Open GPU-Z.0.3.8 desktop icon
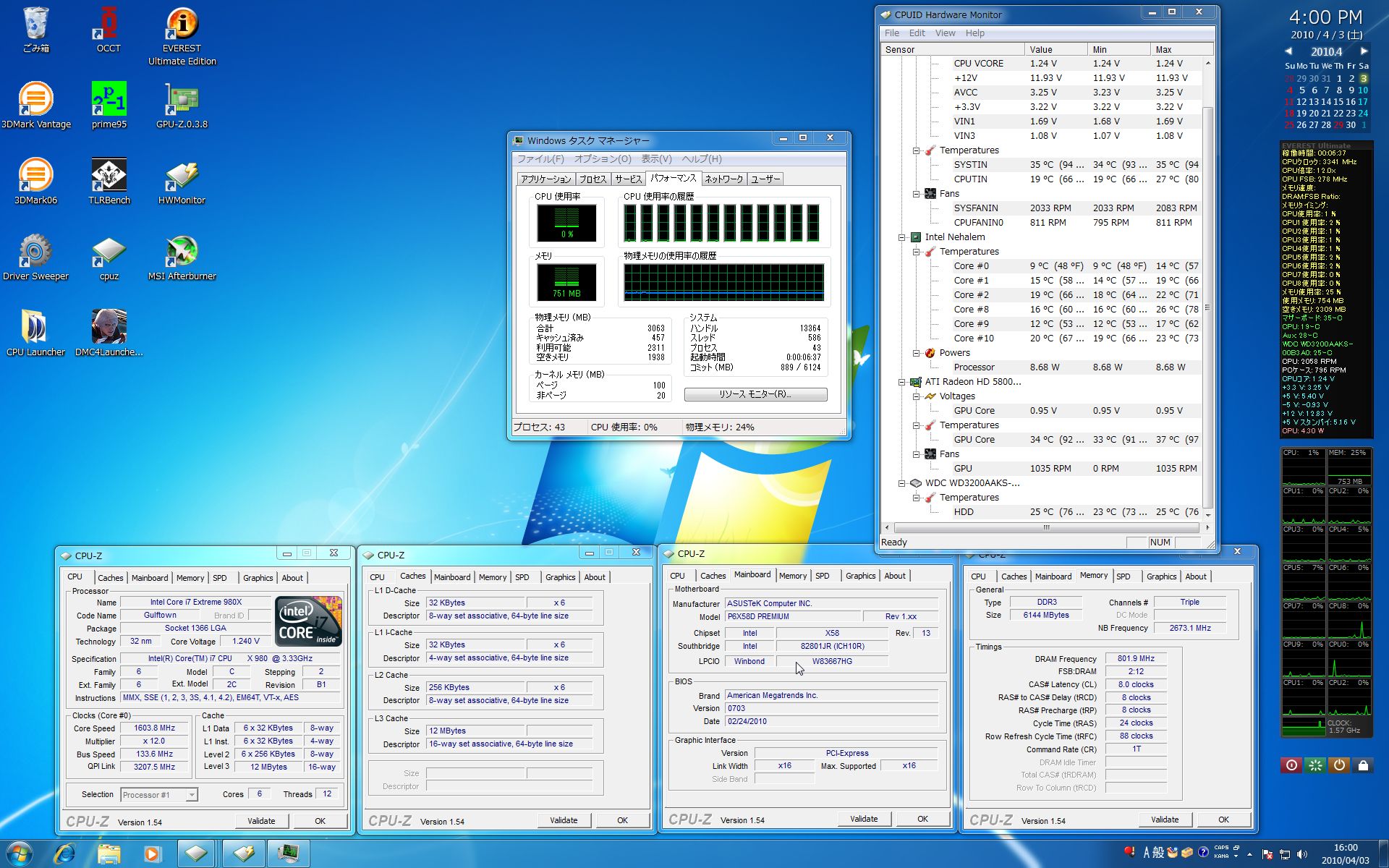This screenshot has height=868, width=1389. point(182,106)
